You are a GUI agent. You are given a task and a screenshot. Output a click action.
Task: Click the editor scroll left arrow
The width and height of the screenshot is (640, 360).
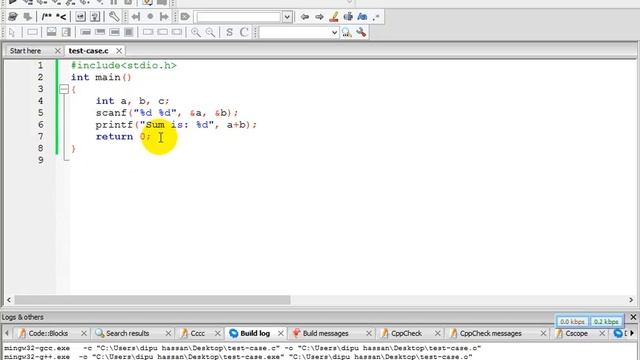click(x=9, y=300)
